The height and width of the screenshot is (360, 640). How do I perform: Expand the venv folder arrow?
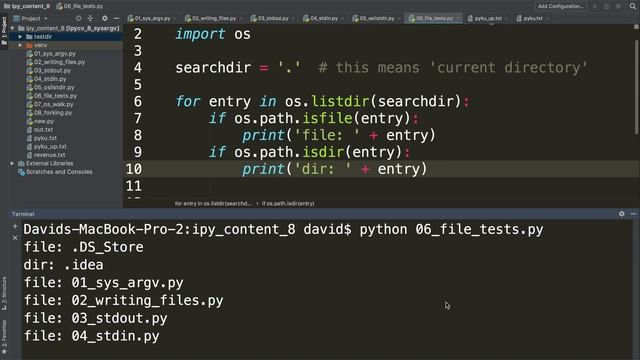20,45
